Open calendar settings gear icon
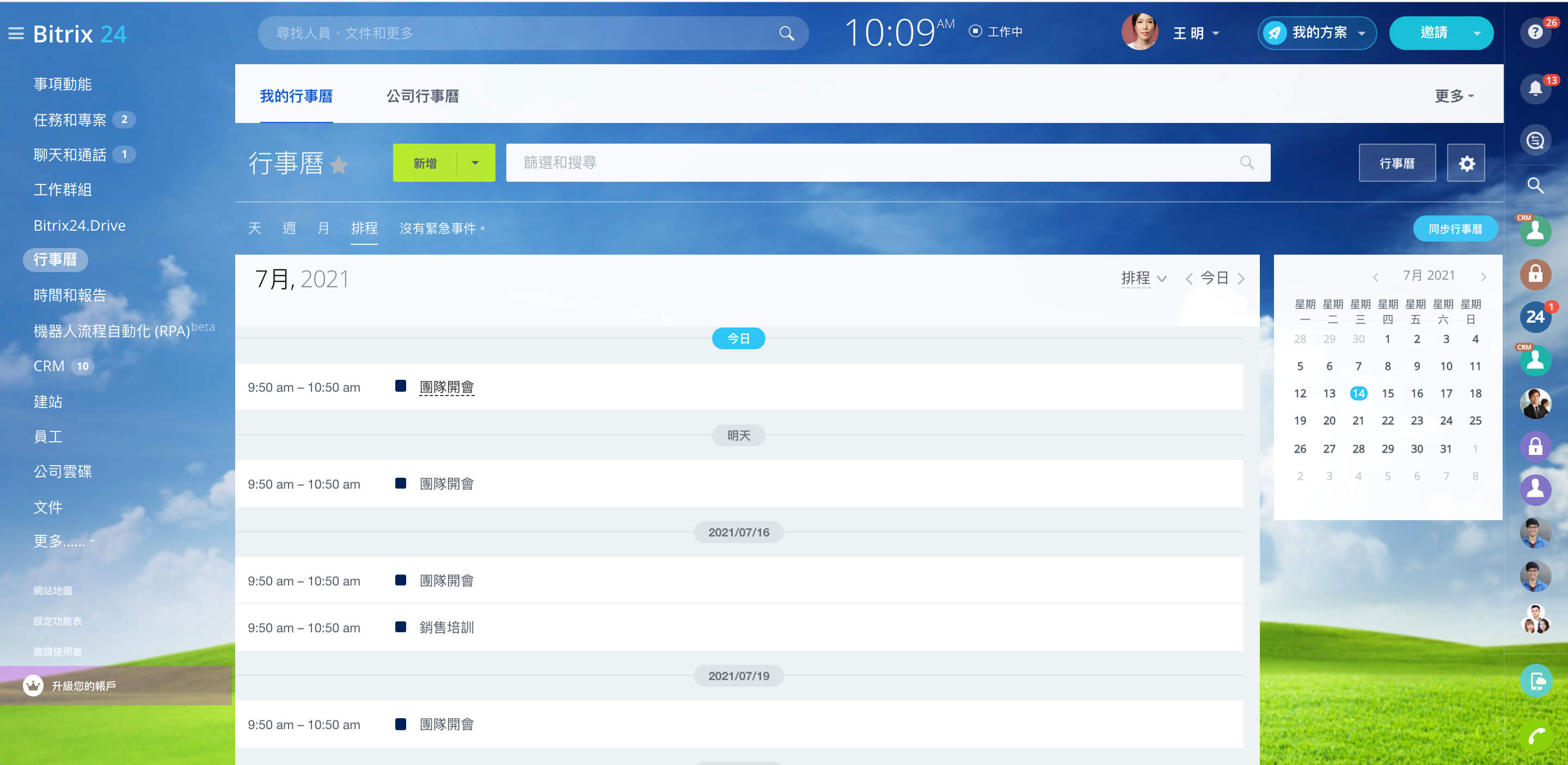The height and width of the screenshot is (765, 1568). pos(1466,163)
